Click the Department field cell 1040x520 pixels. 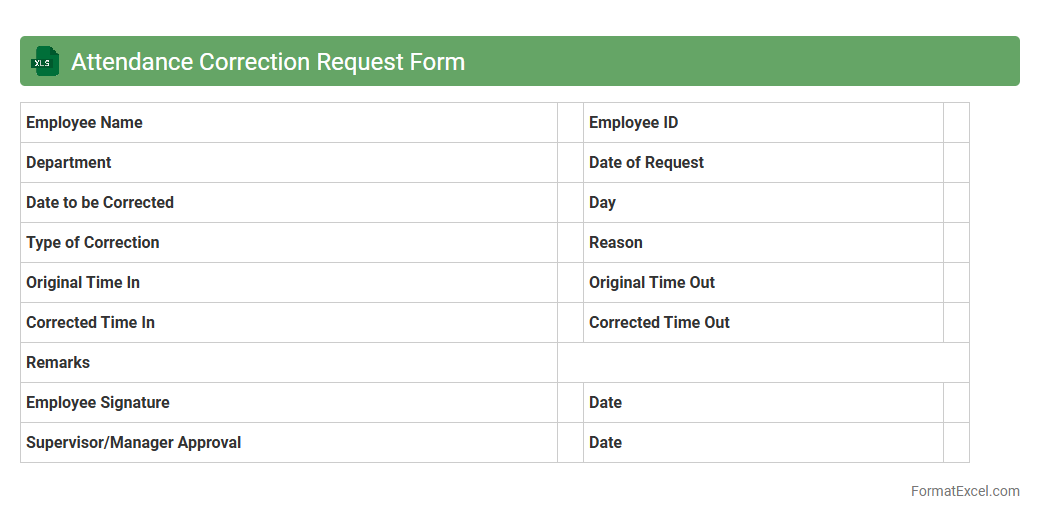coord(288,163)
